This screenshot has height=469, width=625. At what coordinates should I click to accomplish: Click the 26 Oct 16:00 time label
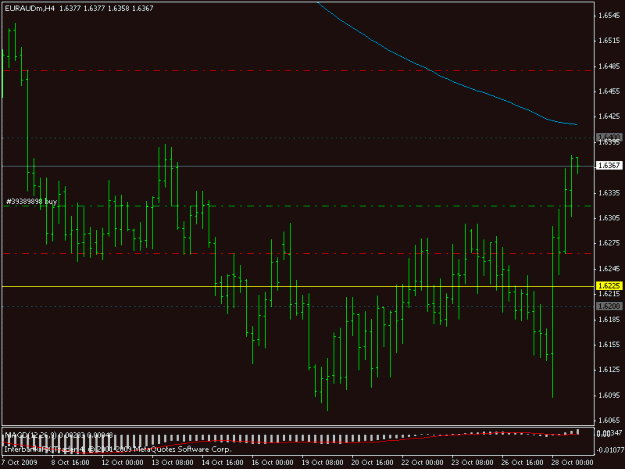[x=522, y=462]
